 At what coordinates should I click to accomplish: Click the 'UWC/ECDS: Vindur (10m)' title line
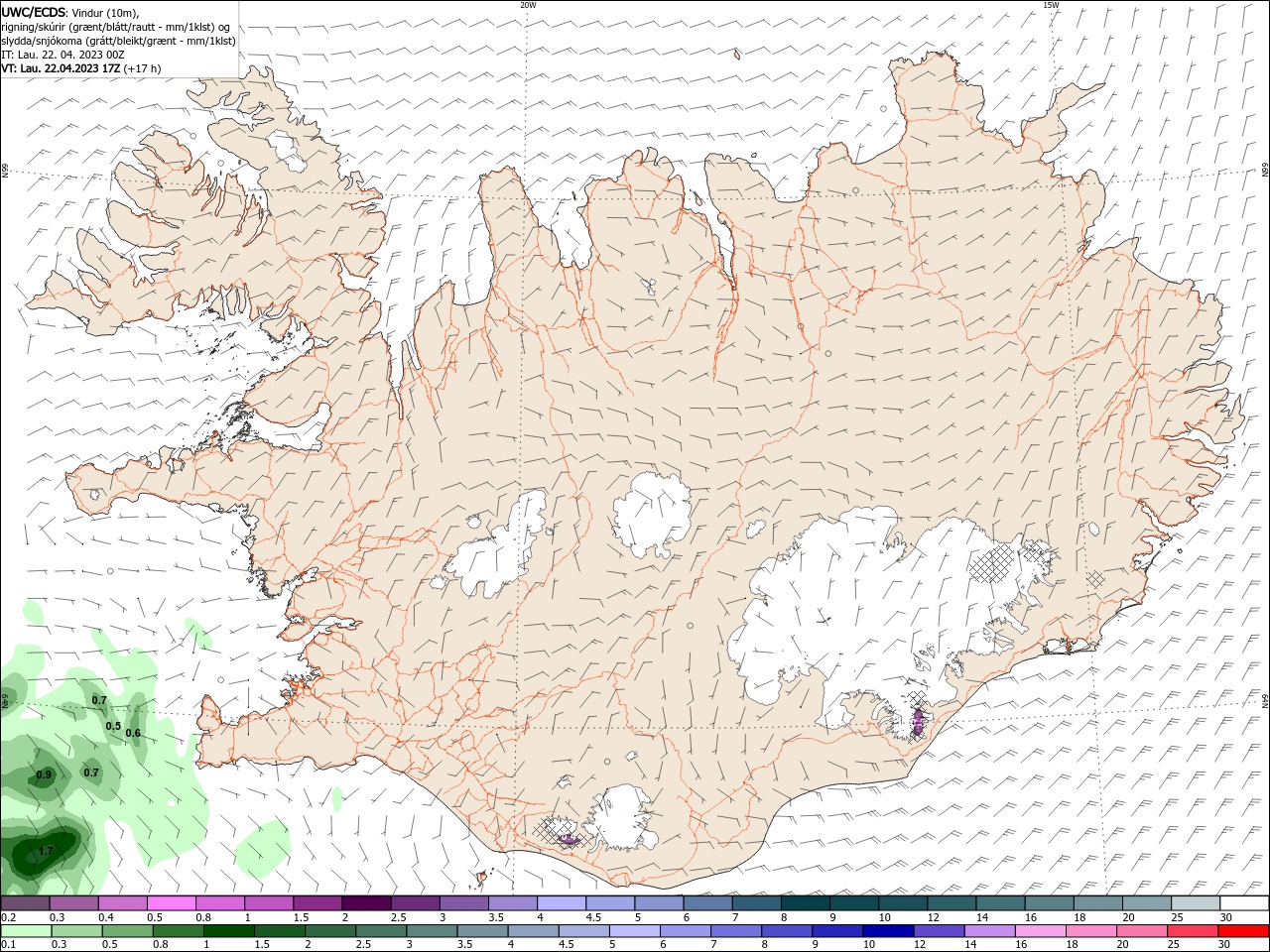tap(70, 12)
